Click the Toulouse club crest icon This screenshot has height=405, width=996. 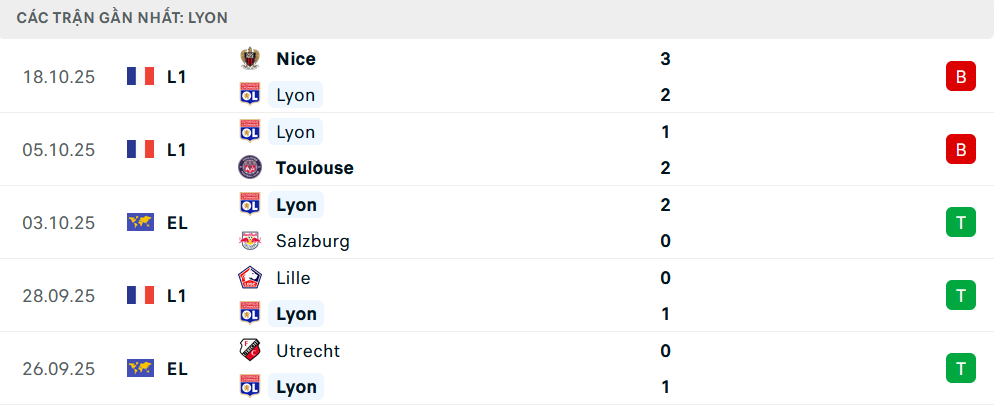tap(250, 168)
